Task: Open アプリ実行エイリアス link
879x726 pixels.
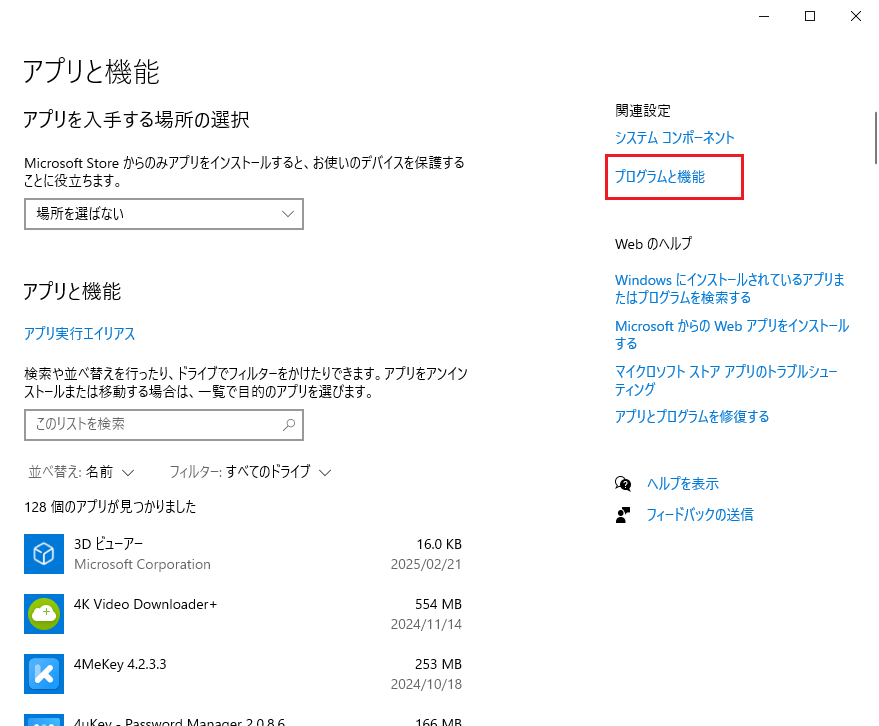Action: [x=80, y=334]
